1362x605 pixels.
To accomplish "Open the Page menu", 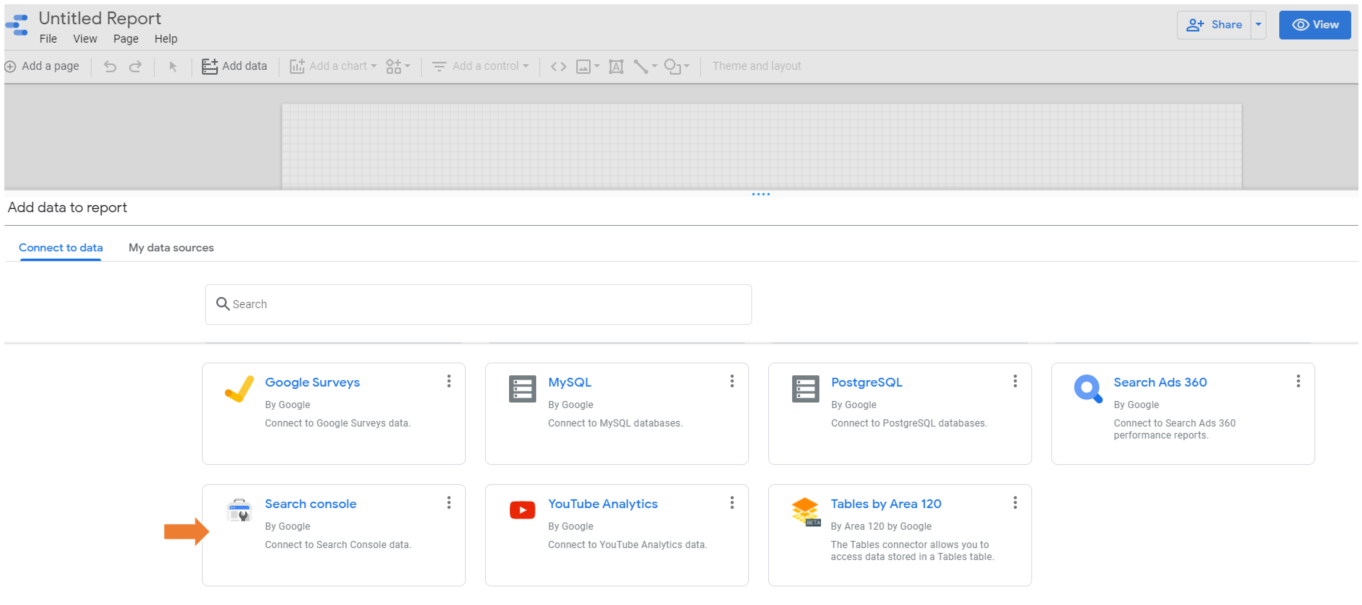I will click(126, 39).
